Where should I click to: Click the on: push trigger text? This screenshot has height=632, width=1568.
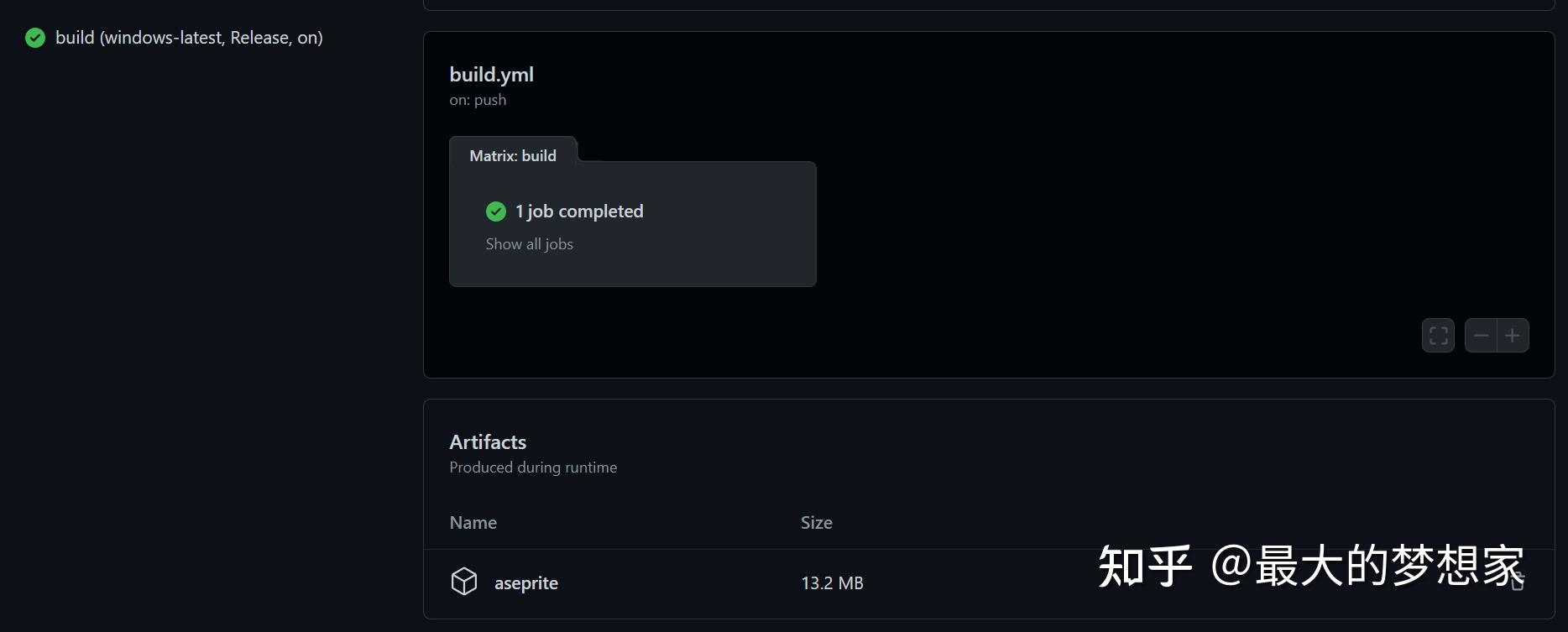click(x=478, y=100)
